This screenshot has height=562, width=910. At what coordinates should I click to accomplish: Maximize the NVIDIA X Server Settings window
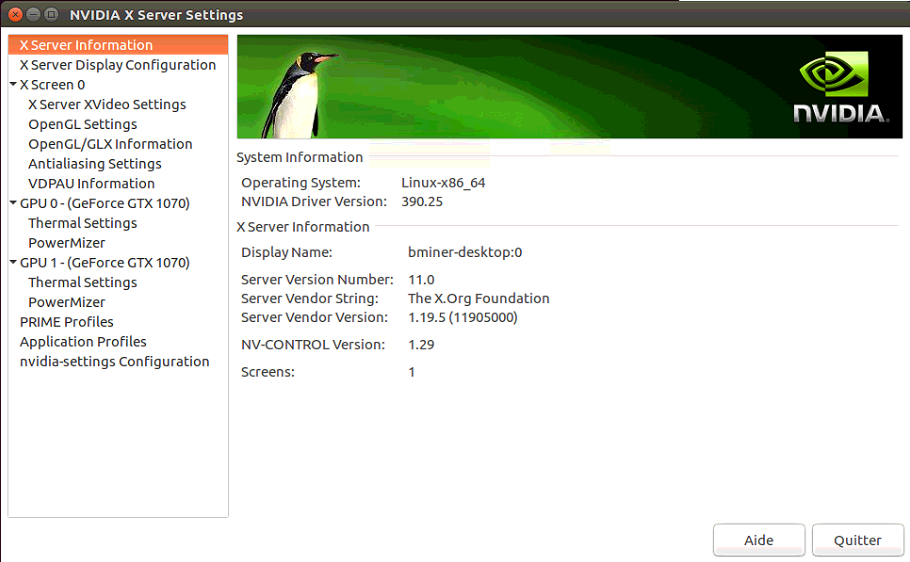(51, 15)
